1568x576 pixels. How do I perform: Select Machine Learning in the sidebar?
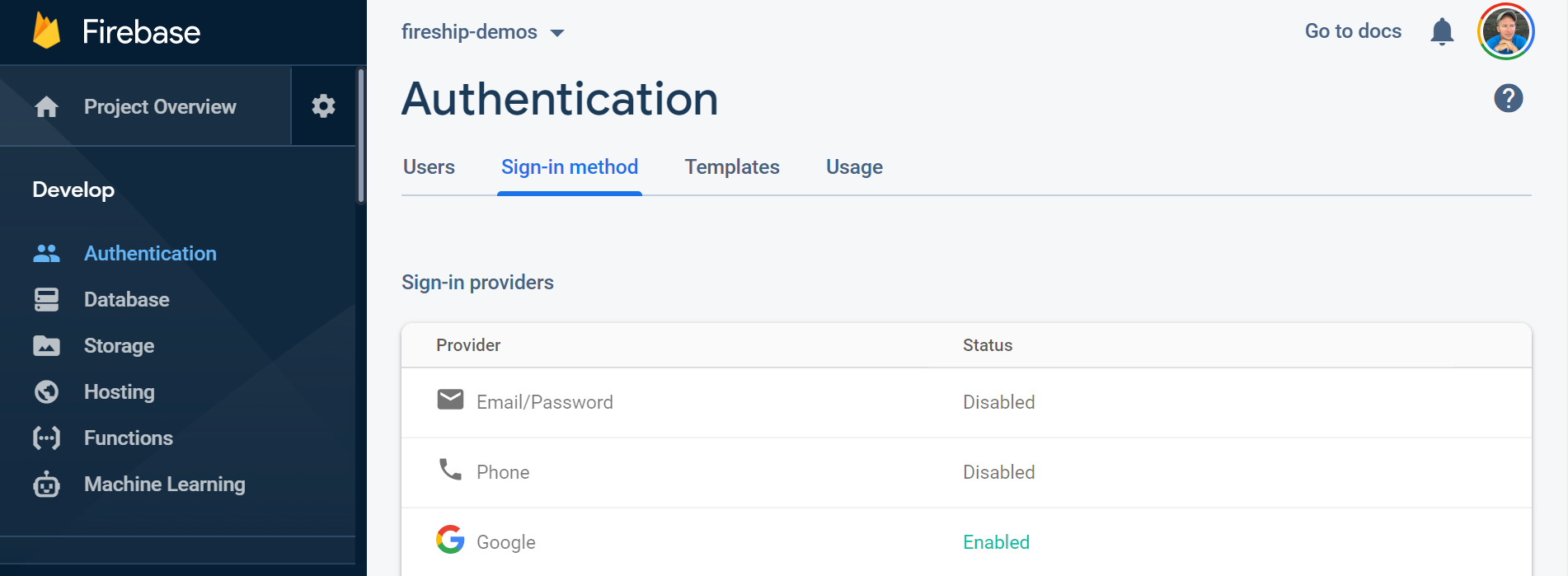point(164,484)
